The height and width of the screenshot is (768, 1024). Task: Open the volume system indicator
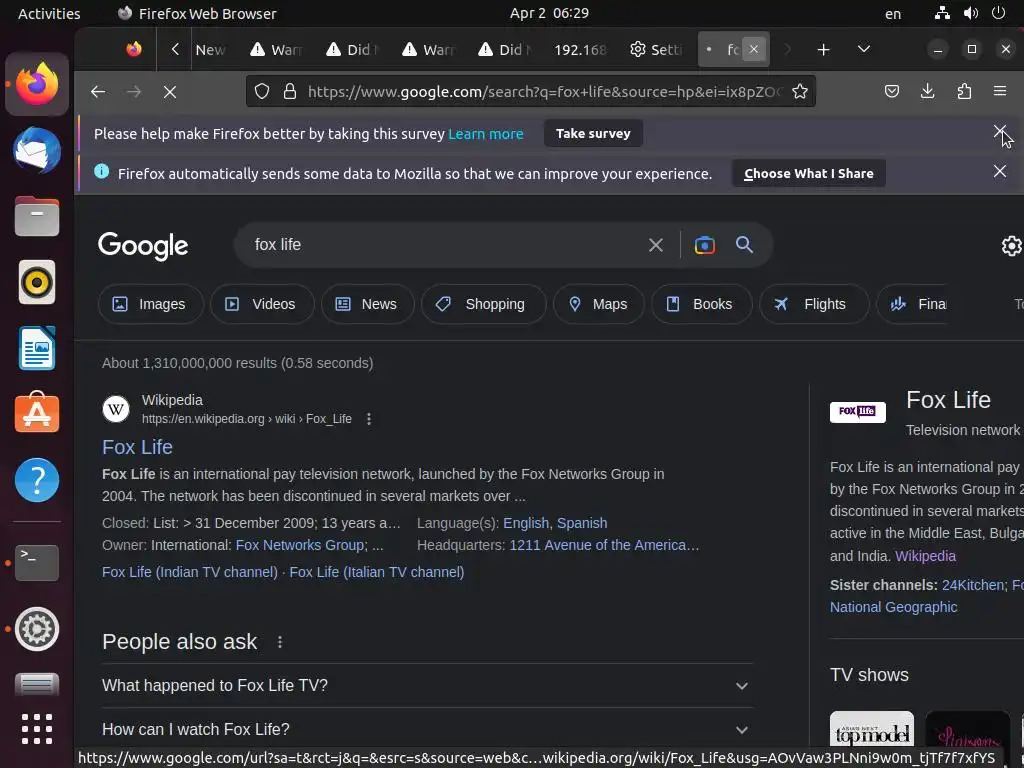coord(971,13)
